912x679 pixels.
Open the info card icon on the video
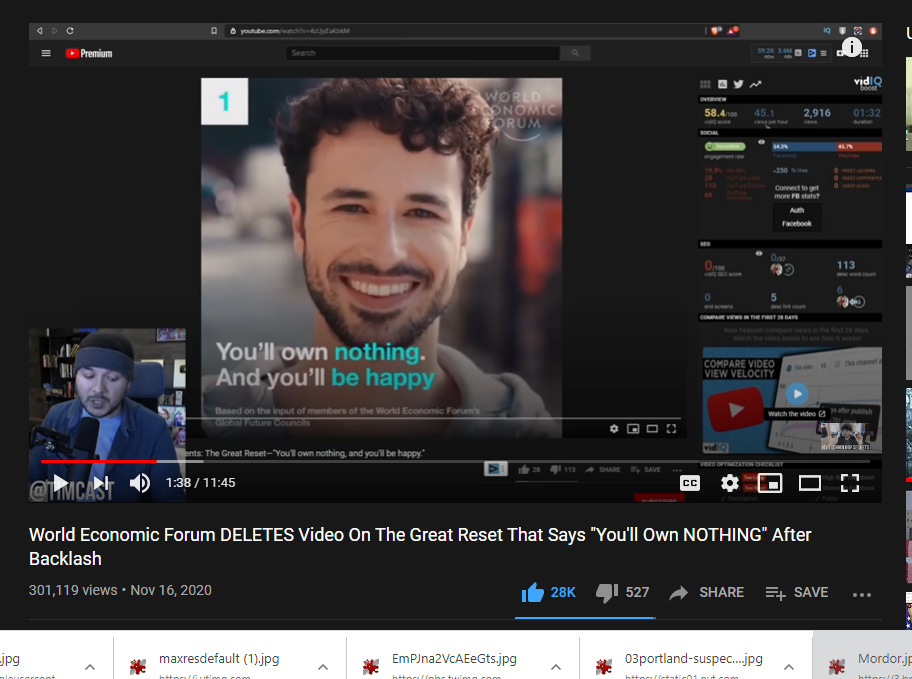(x=852, y=47)
